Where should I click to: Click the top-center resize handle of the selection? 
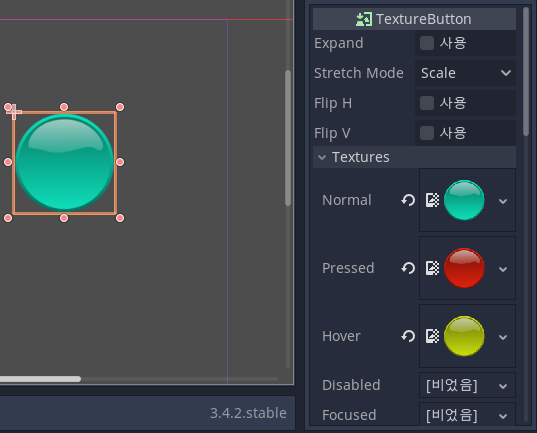(64, 107)
